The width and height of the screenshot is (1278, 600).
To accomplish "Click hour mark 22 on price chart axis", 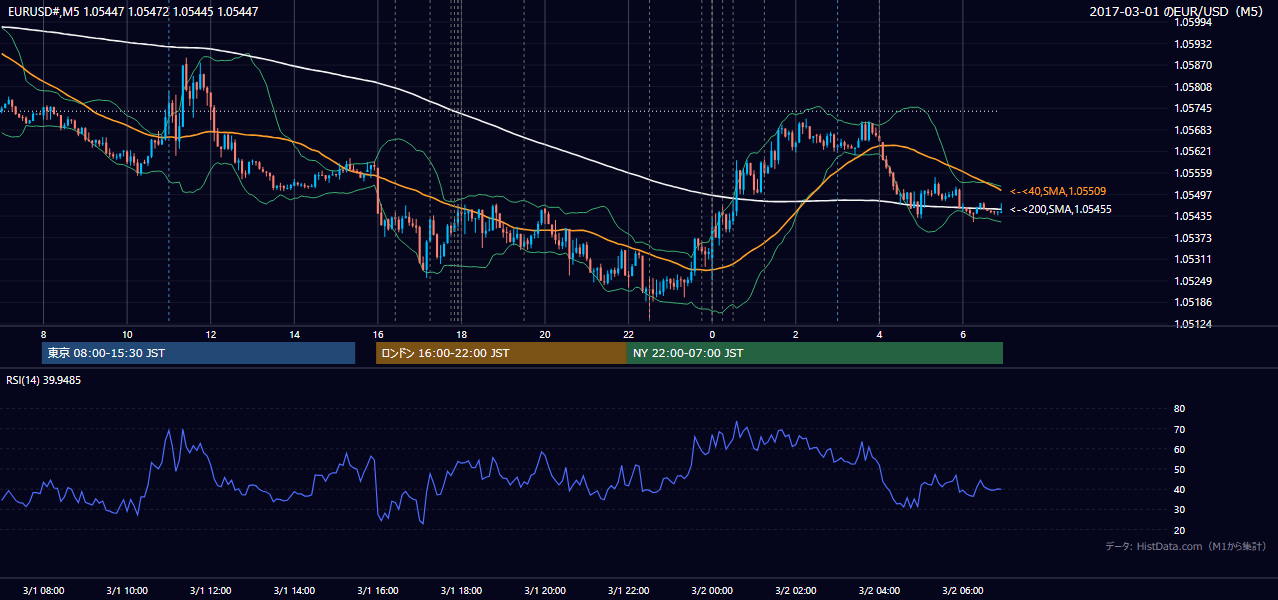I will click(628, 335).
